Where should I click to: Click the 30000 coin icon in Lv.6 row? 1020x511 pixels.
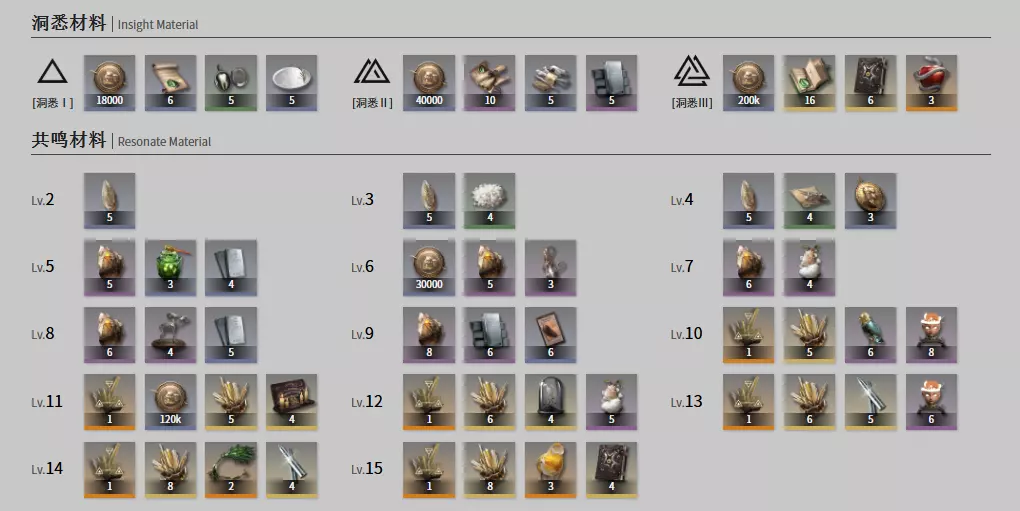click(429, 267)
